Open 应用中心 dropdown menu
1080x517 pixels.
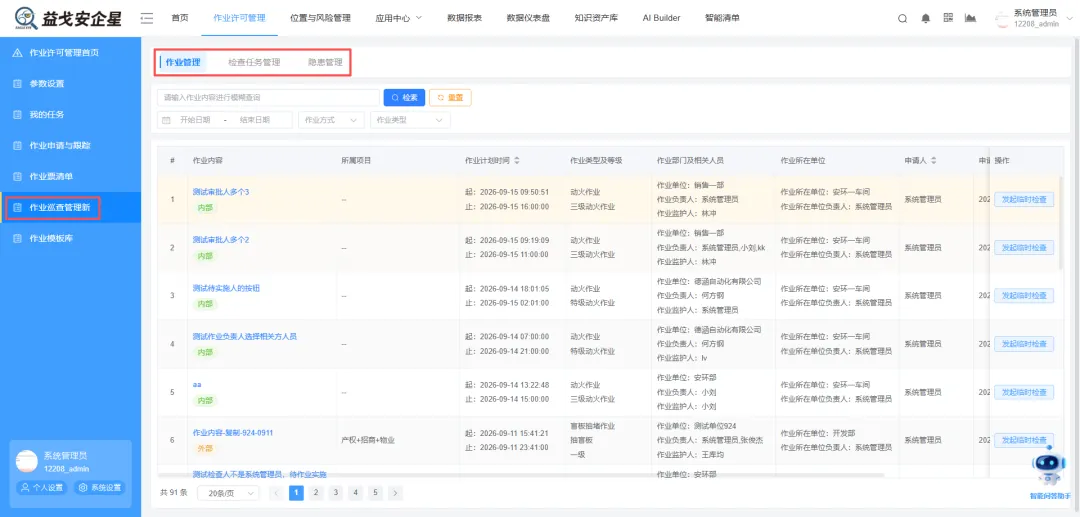click(x=399, y=18)
